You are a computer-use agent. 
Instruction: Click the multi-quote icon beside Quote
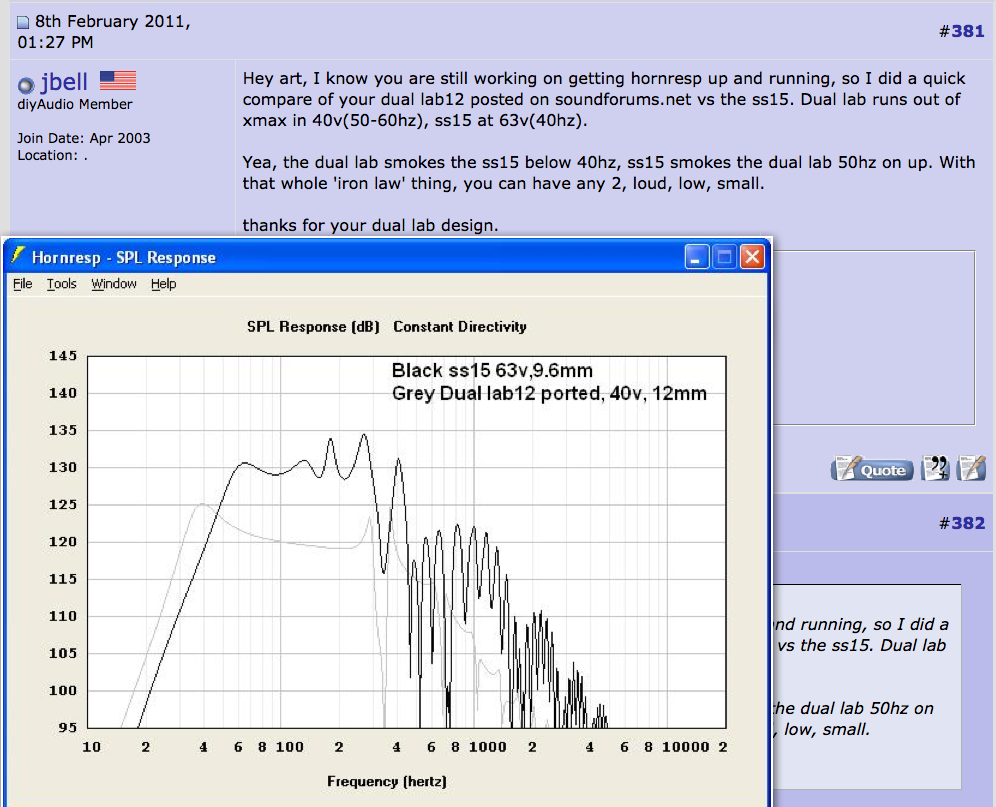tap(935, 469)
